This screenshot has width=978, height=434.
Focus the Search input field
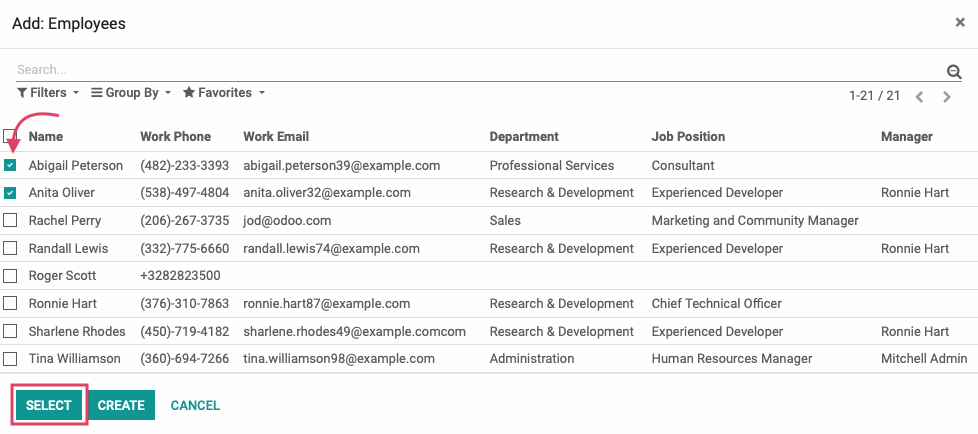pos(479,70)
